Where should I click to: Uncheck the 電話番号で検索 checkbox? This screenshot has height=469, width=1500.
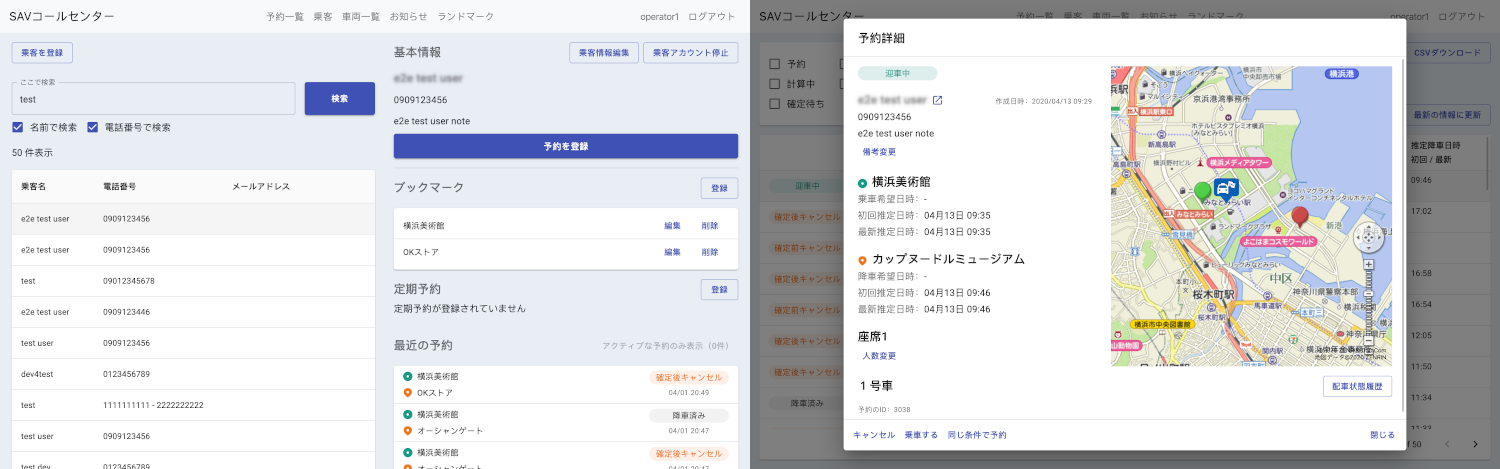[x=93, y=127]
